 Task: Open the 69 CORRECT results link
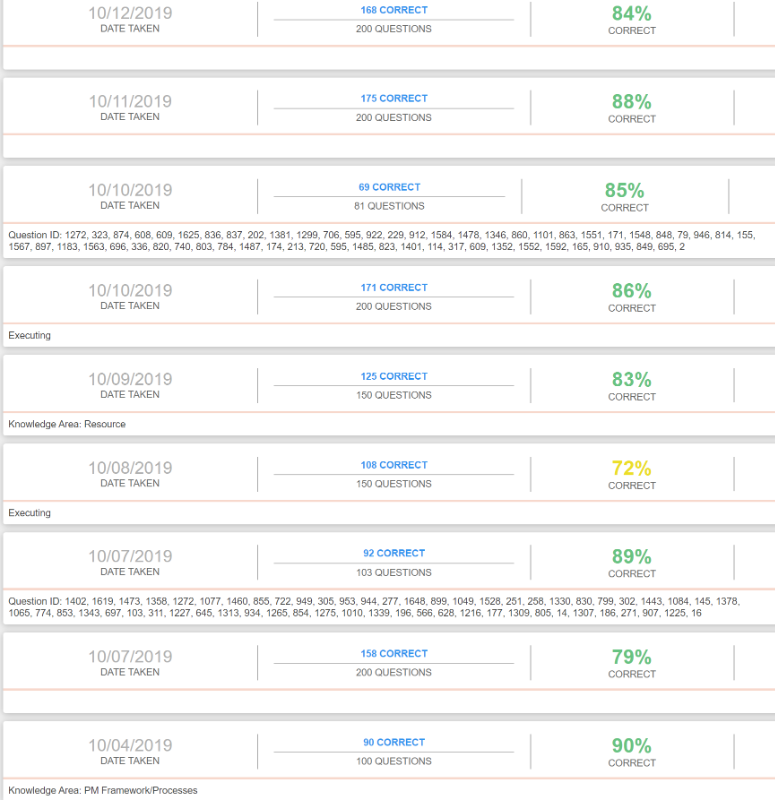tap(389, 187)
